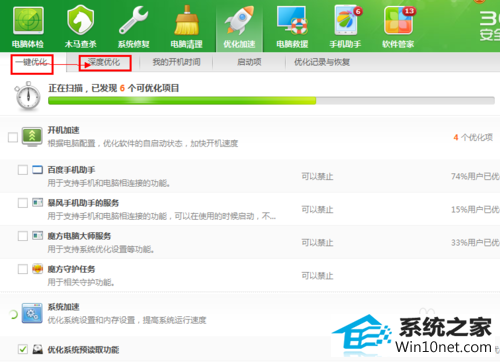500x362 pixels.
Task: Click the 百度手机助手 item name
Action: coord(71,170)
